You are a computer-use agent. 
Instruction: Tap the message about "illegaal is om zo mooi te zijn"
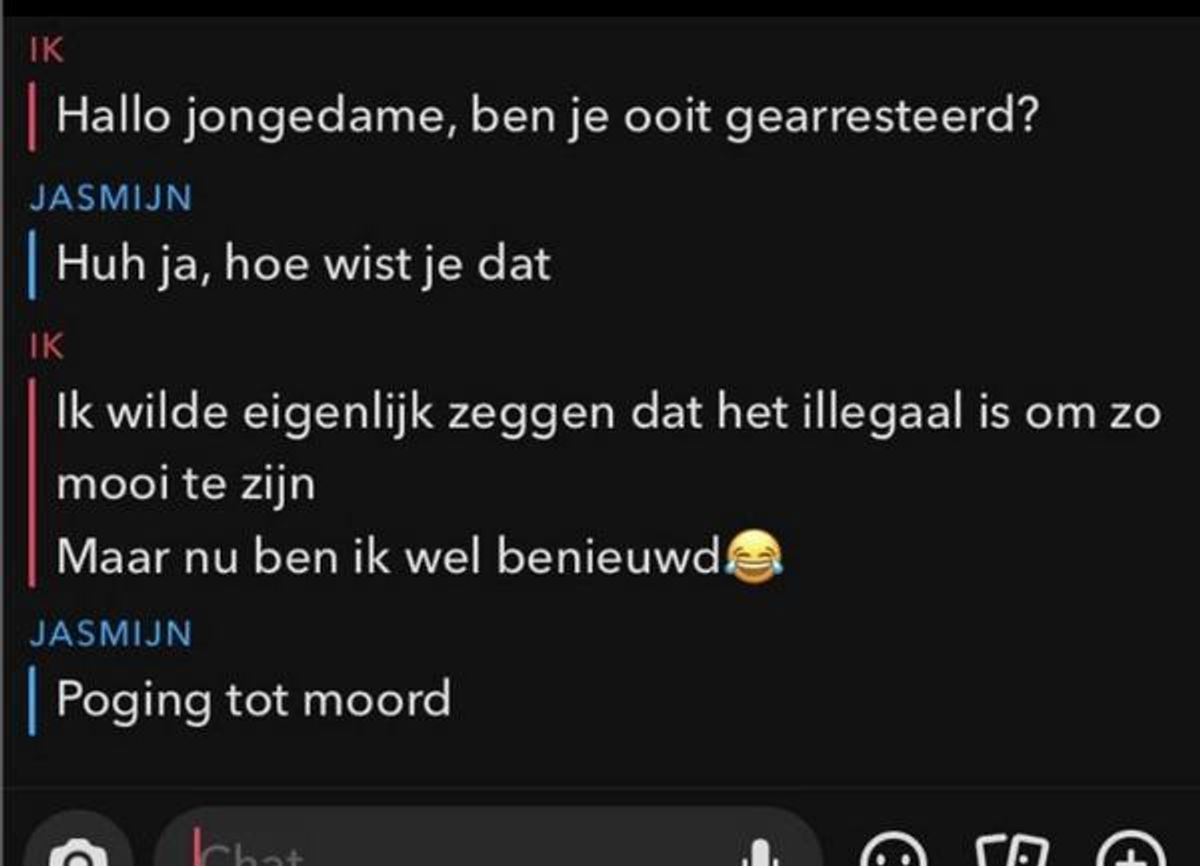tap(608, 448)
